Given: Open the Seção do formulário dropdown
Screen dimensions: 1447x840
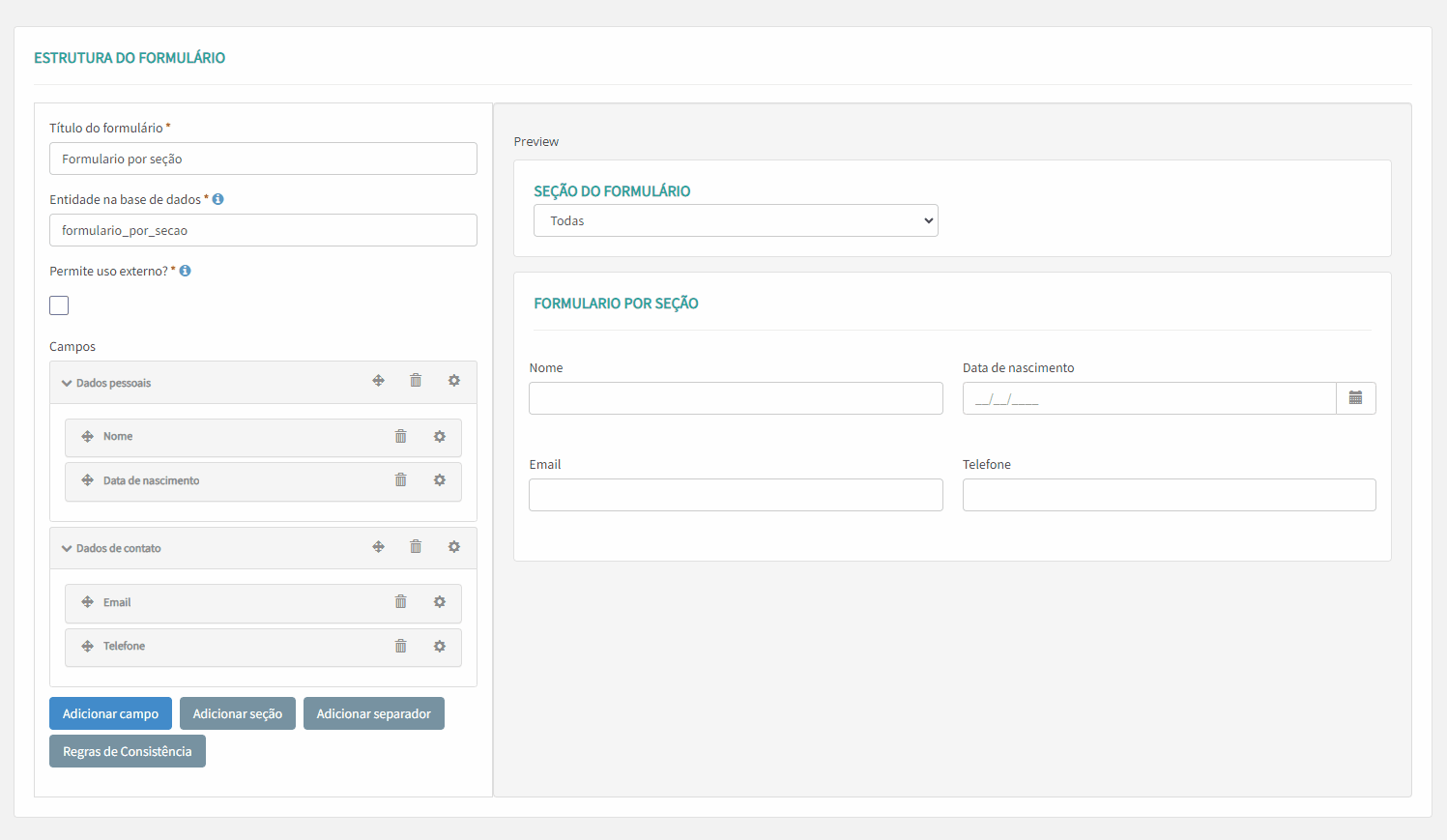Looking at the screenshot, I should (736, 220).
